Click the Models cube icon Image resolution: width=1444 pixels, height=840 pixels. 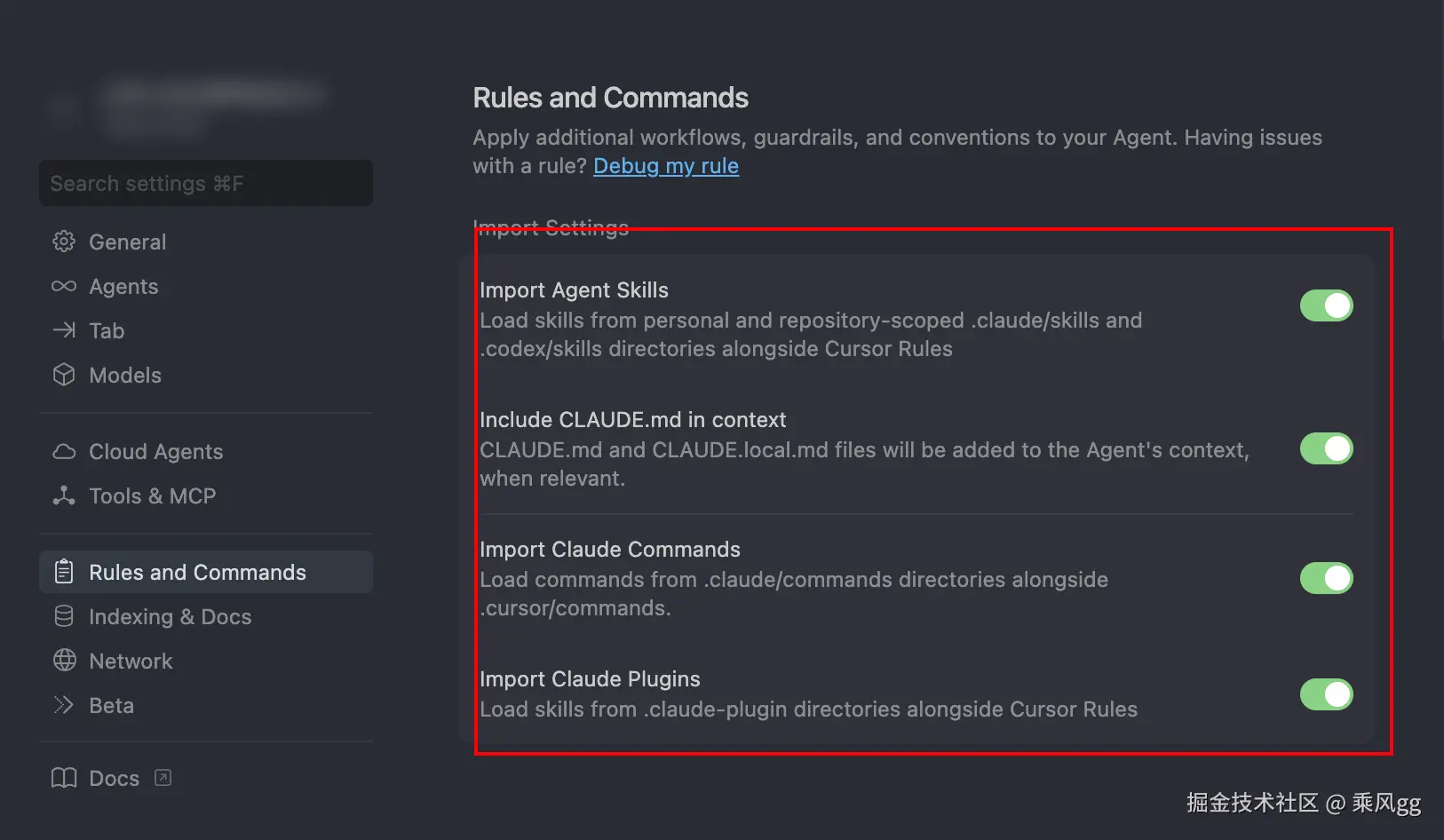pos(64,375)
